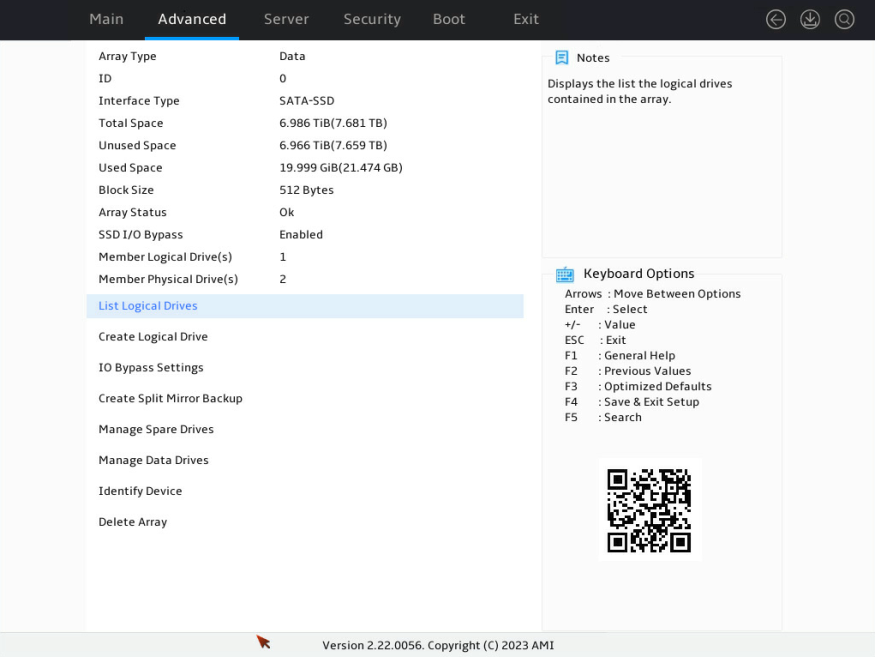Go to the Security tab
The width and height of the screenshot is (875, 657).
click(372, 19)
